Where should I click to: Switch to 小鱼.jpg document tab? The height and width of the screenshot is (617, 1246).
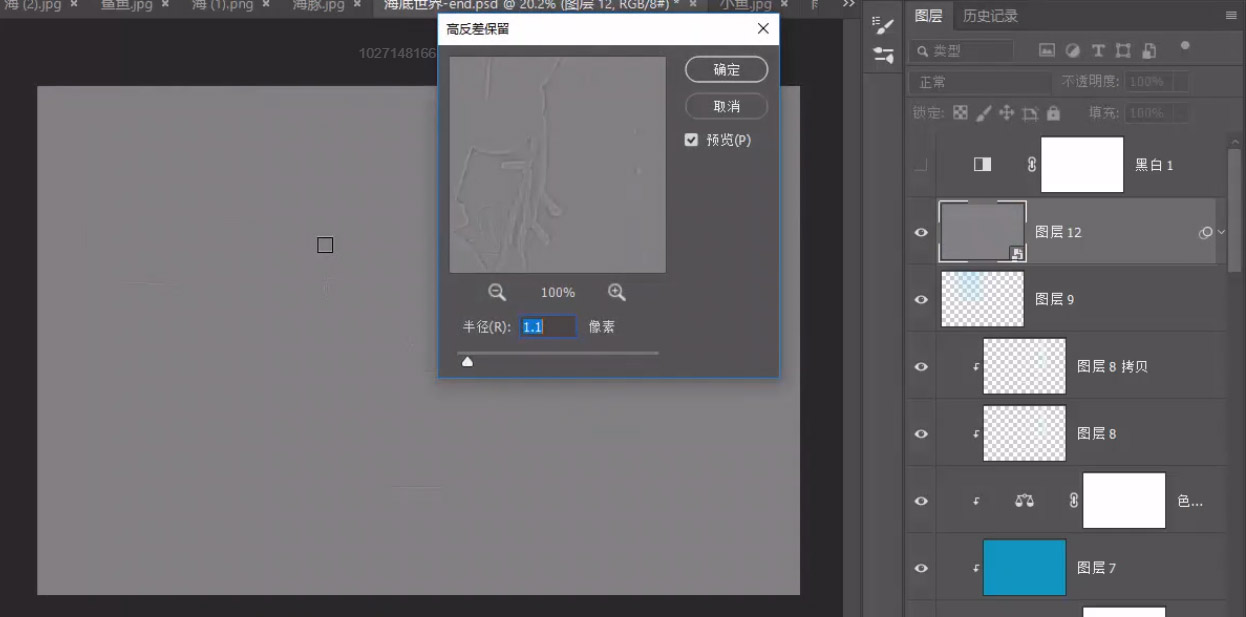tap(746, 5)
